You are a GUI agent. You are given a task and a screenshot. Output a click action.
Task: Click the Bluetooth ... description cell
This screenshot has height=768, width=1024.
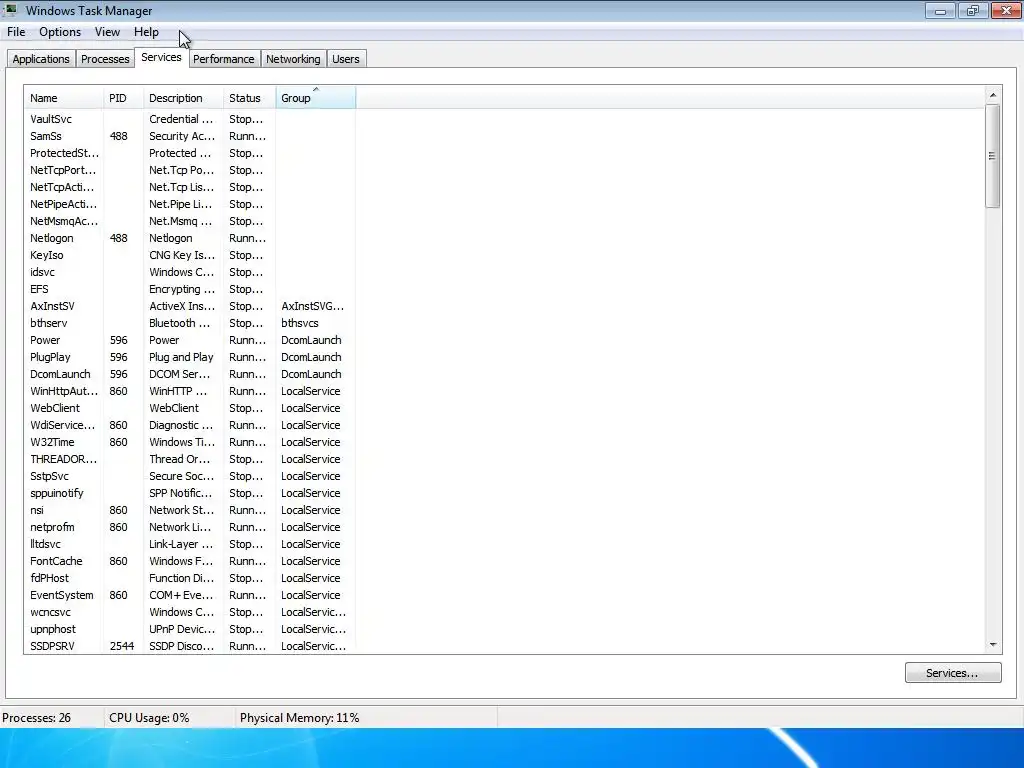tap(180, 323)
